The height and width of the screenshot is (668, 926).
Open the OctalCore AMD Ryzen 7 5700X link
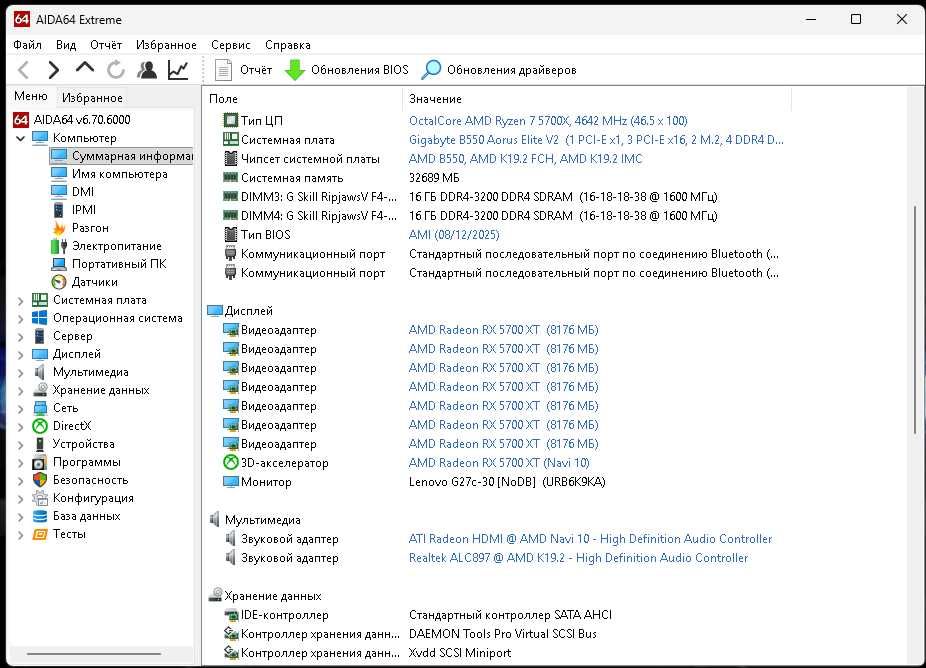pos(548,120)
